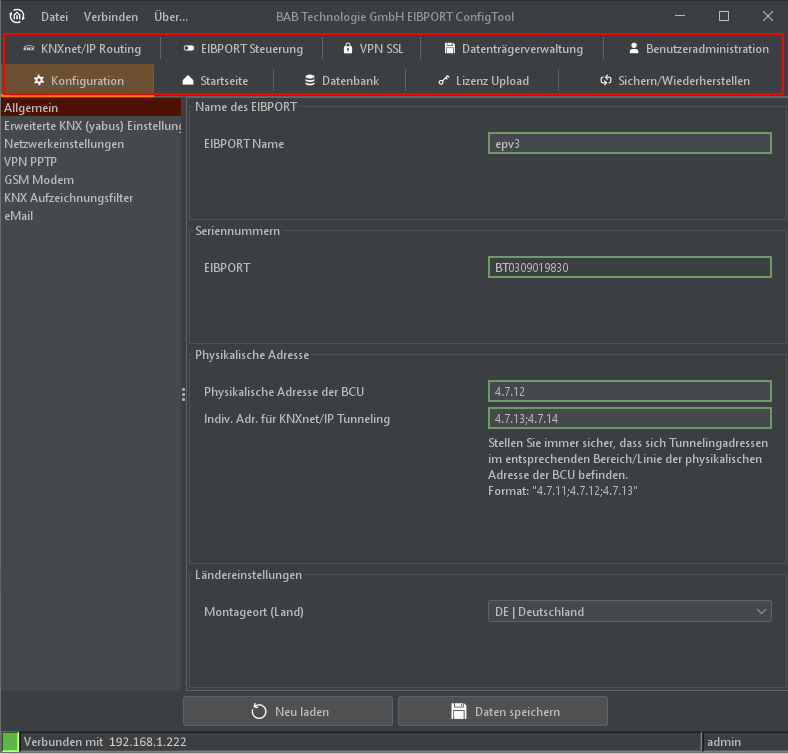Click the VPN SSL lock icon
788x754 pixels.
[348, 49]
